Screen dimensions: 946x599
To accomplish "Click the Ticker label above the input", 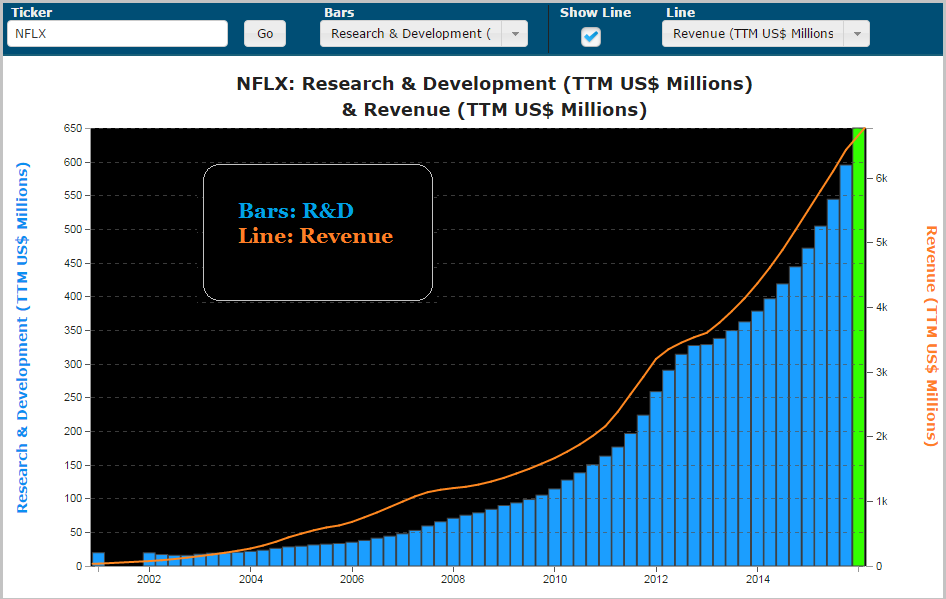I will [32, 12].
